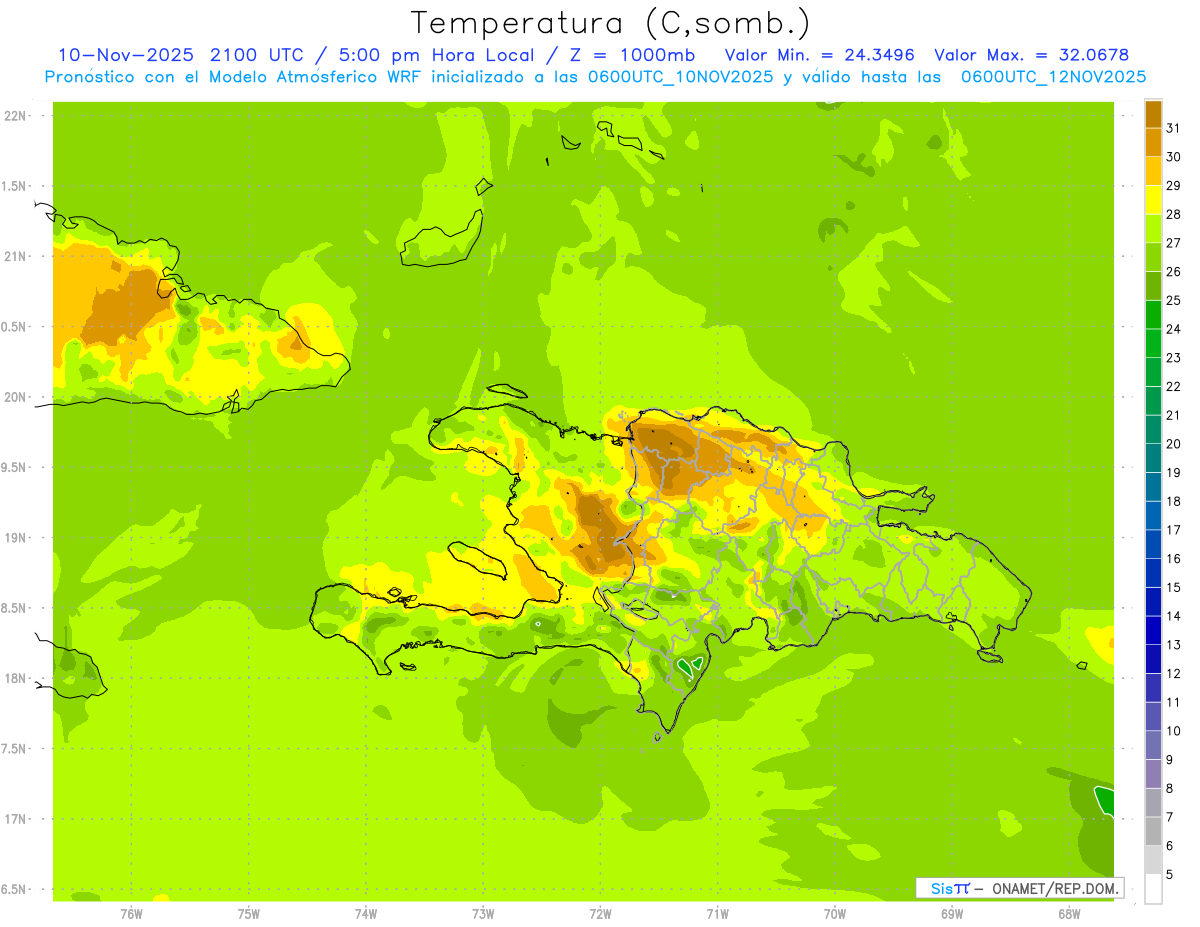1200x927 pixels.
Task: Click the colorbar legend value "8"
Action: click(x=1170, y=789)
